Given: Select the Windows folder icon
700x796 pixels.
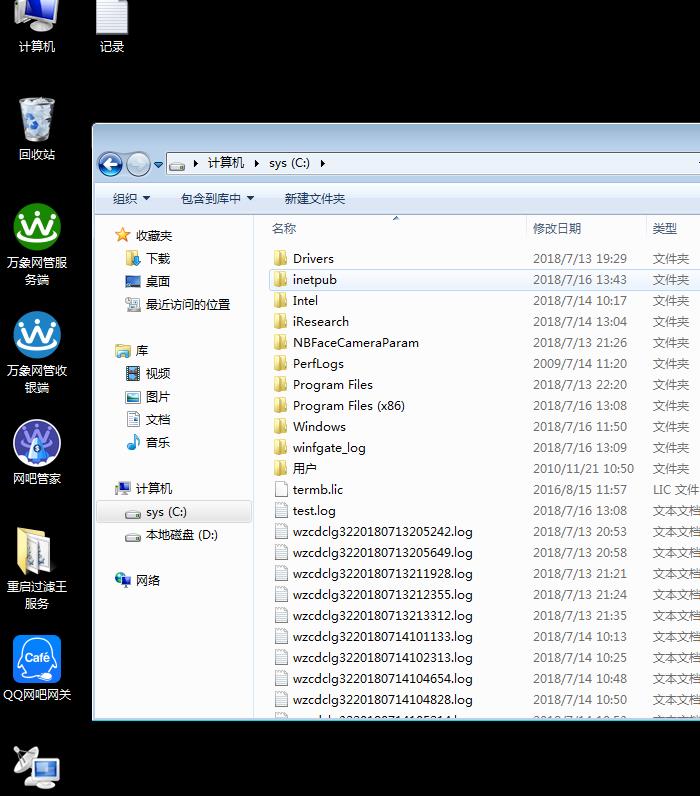Looking at the screenshot, I should click(280, 426).
